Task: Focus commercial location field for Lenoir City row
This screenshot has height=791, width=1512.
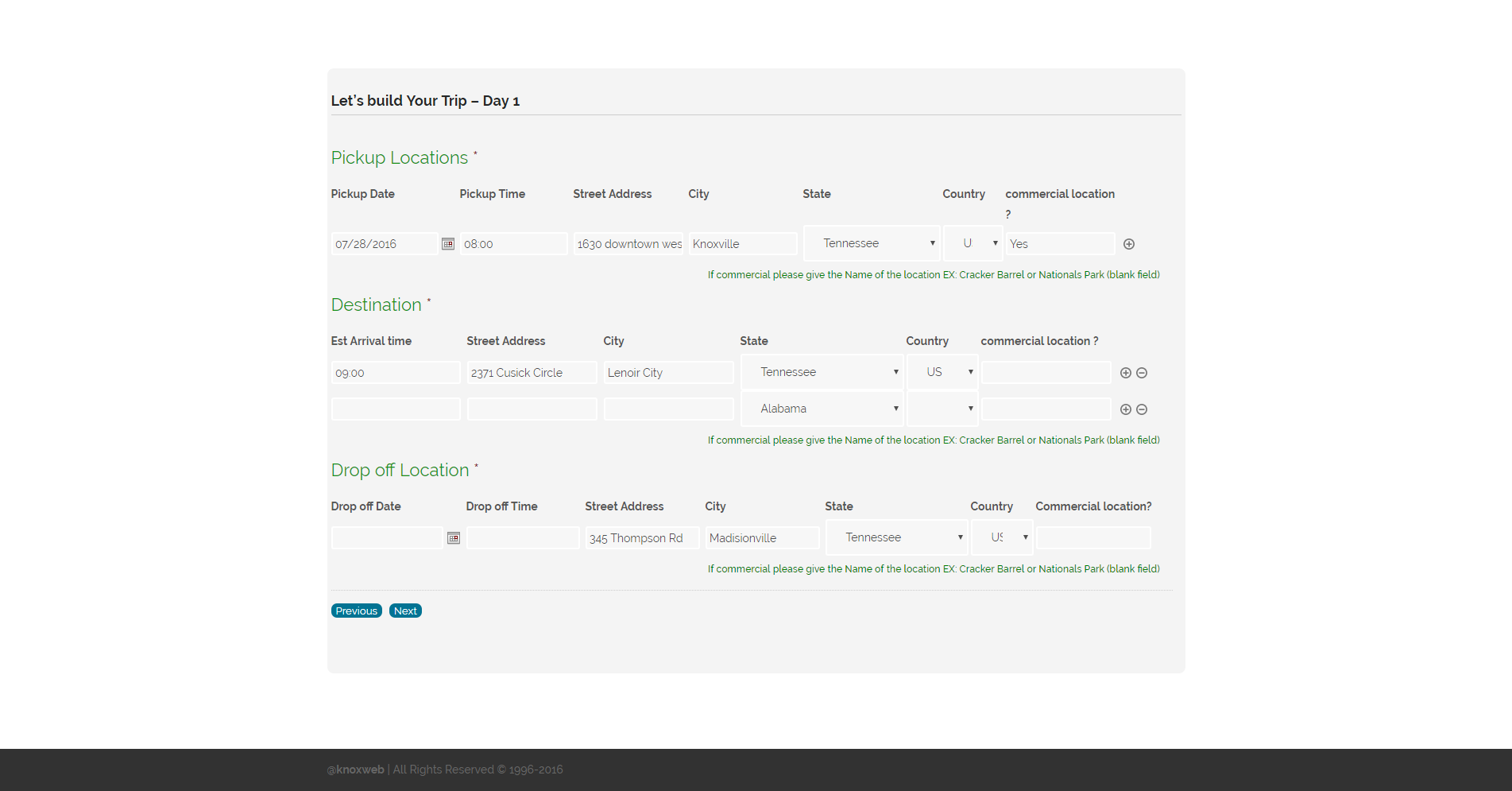Action: pos(1046,373)
